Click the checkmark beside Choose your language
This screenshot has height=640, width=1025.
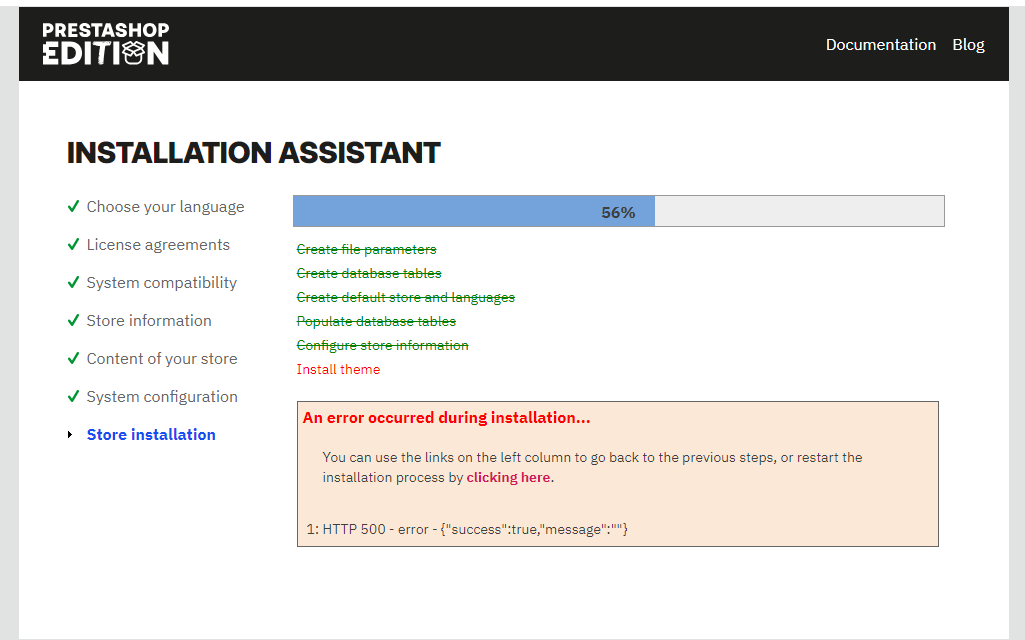click(x=73, y=207)
